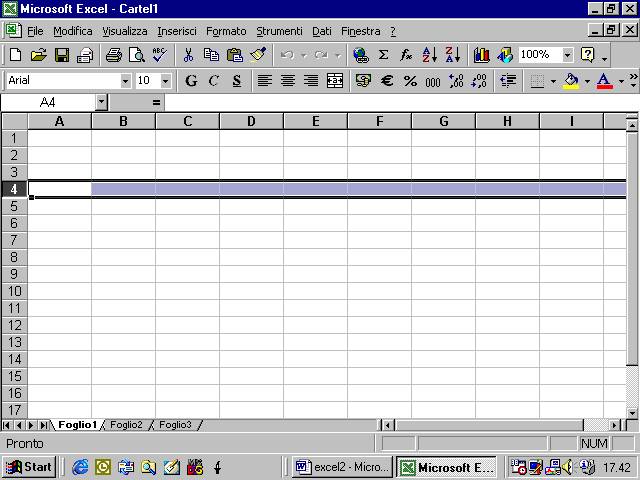This screenshot has height=480, width=640.
Task: Print the sheet with printer icon
Action: click(x=114, y=55)
